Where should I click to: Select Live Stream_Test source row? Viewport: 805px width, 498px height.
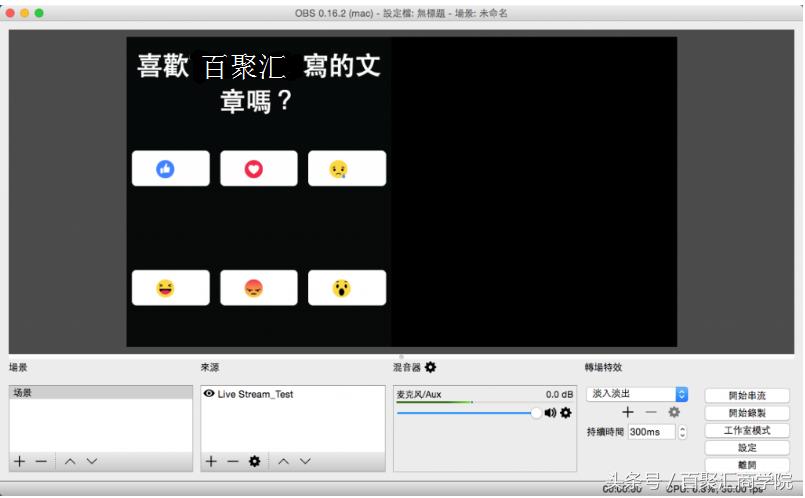pyautogui.click(x=293, y=394)
